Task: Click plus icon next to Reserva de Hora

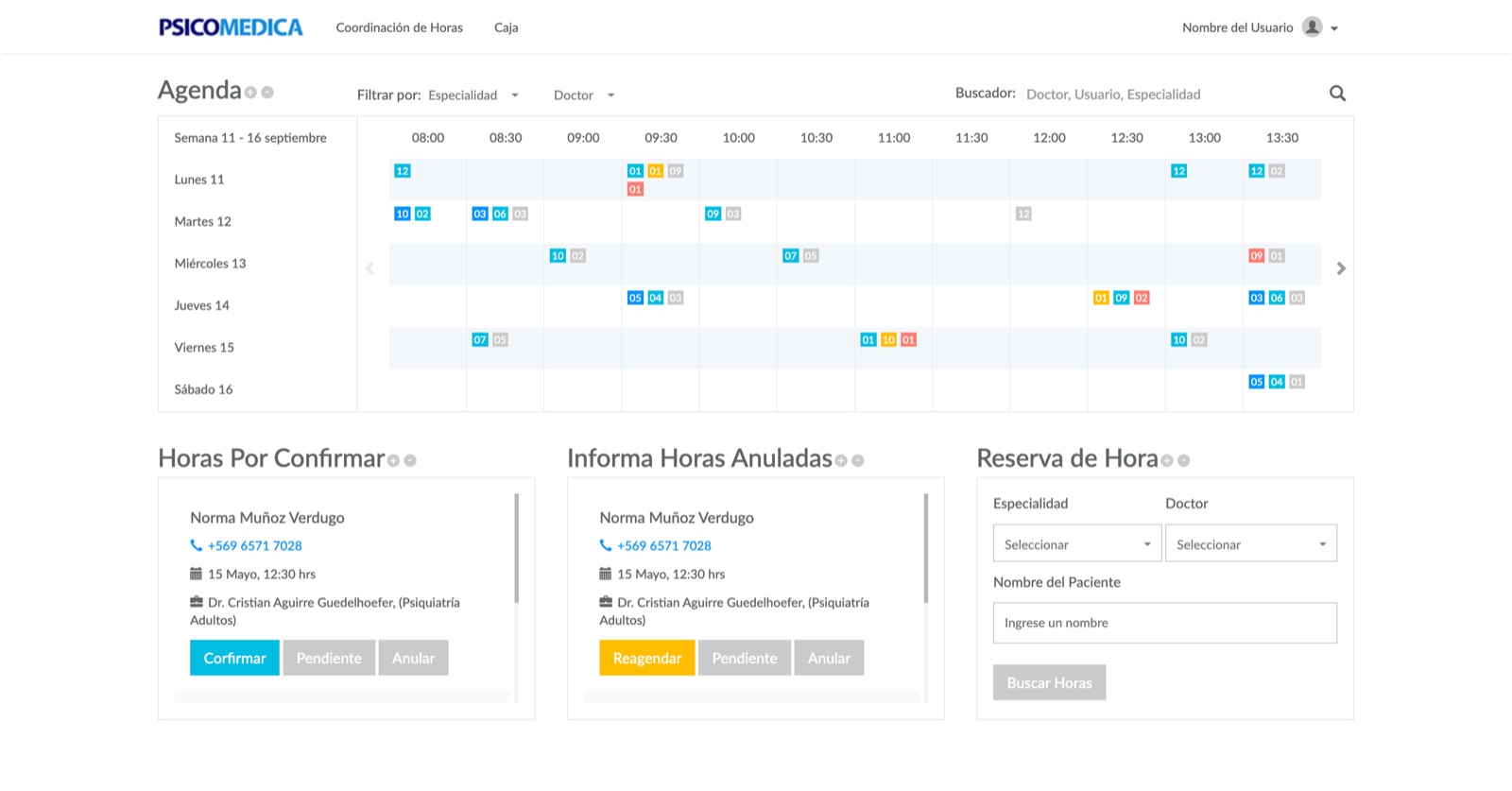Action: (x=1167, y=461)
